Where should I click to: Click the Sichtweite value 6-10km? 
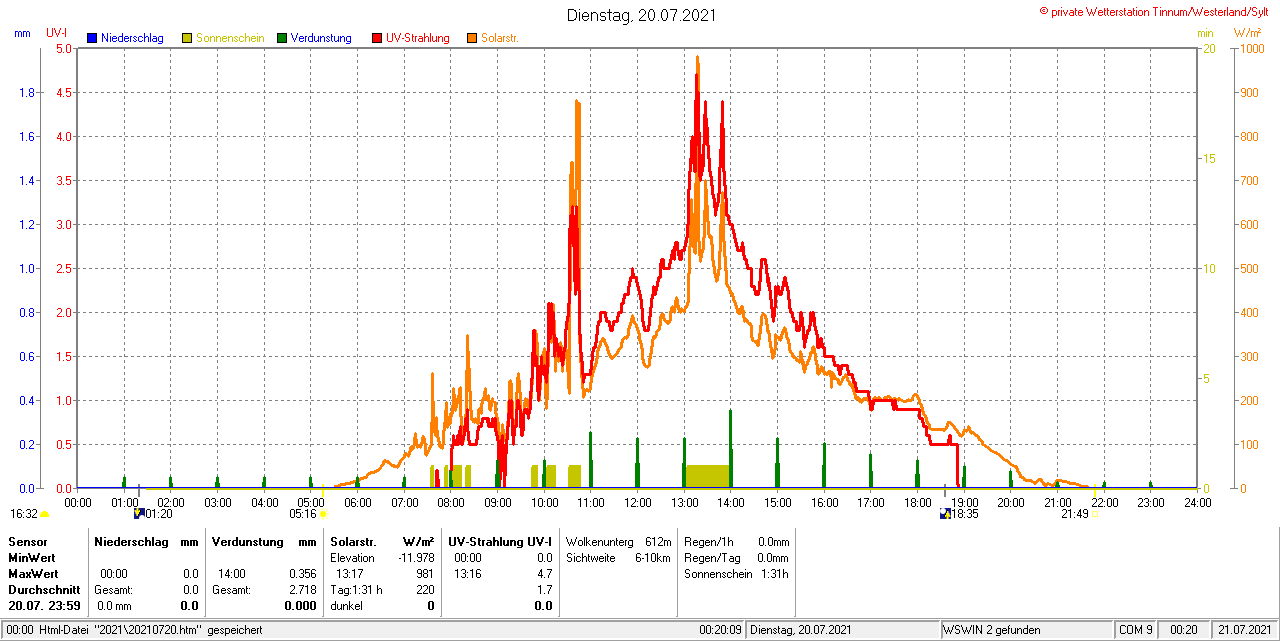tap(652, 557)
